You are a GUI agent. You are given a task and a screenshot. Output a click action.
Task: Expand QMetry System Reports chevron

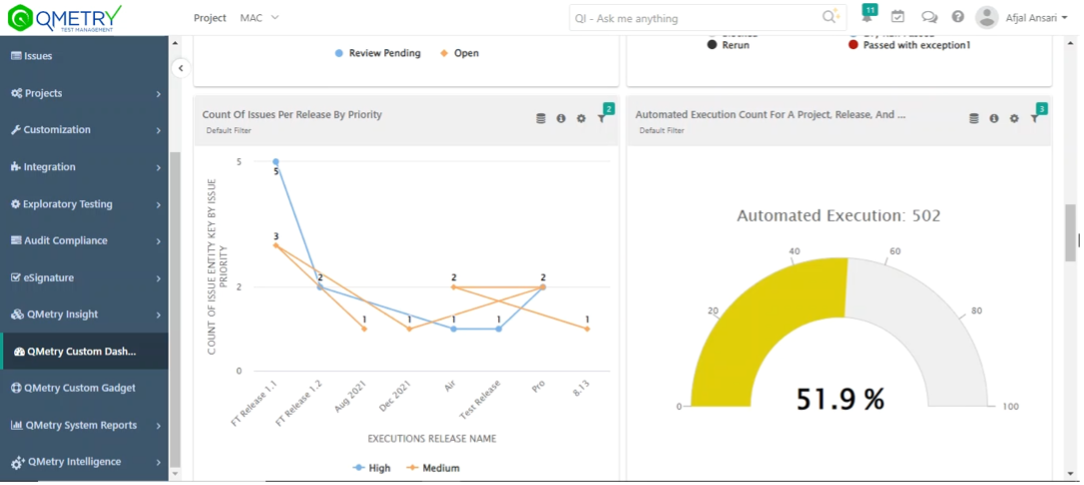[158, 426]
